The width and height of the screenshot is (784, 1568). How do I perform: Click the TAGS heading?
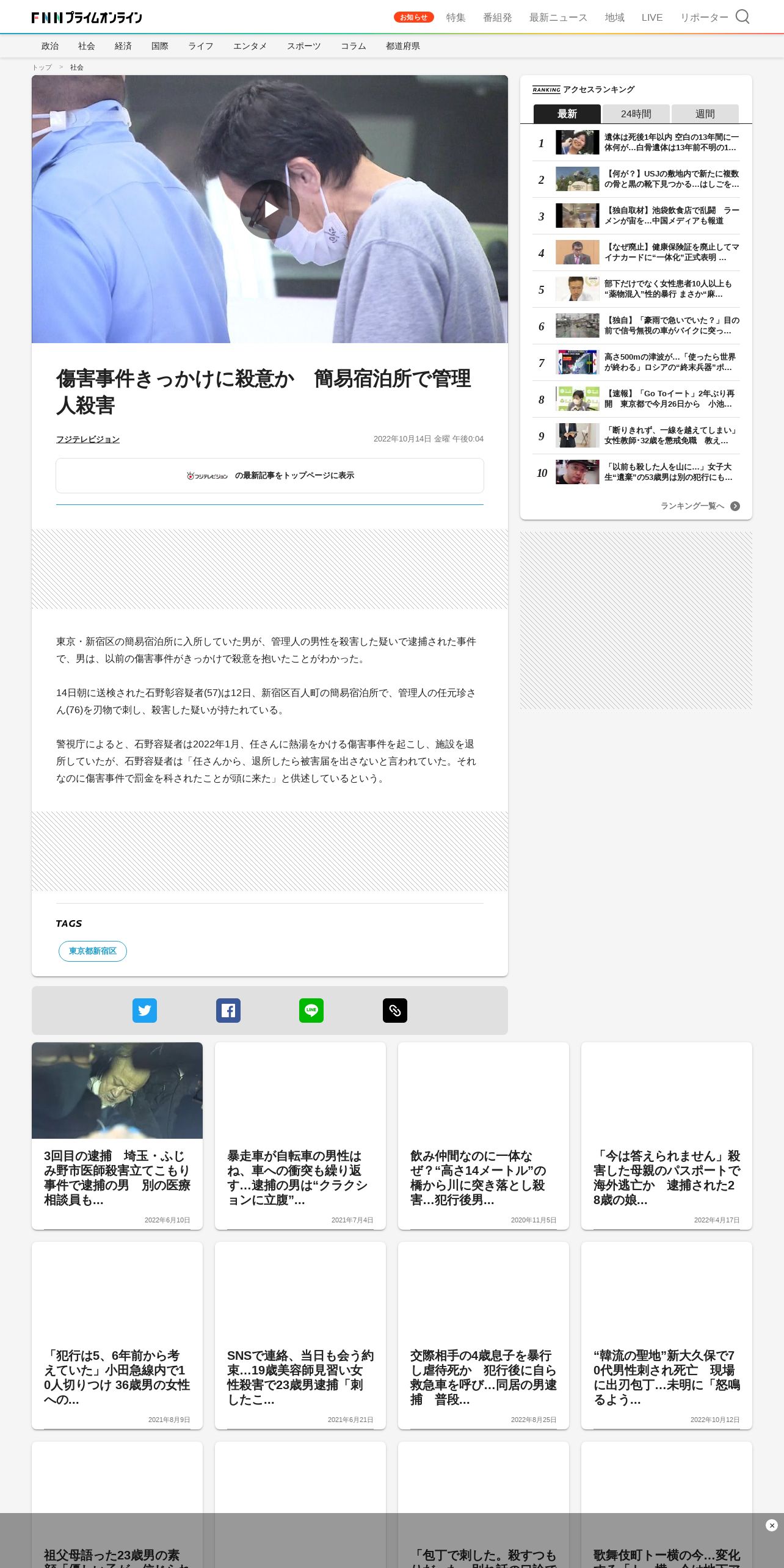(x=69, y=923)
